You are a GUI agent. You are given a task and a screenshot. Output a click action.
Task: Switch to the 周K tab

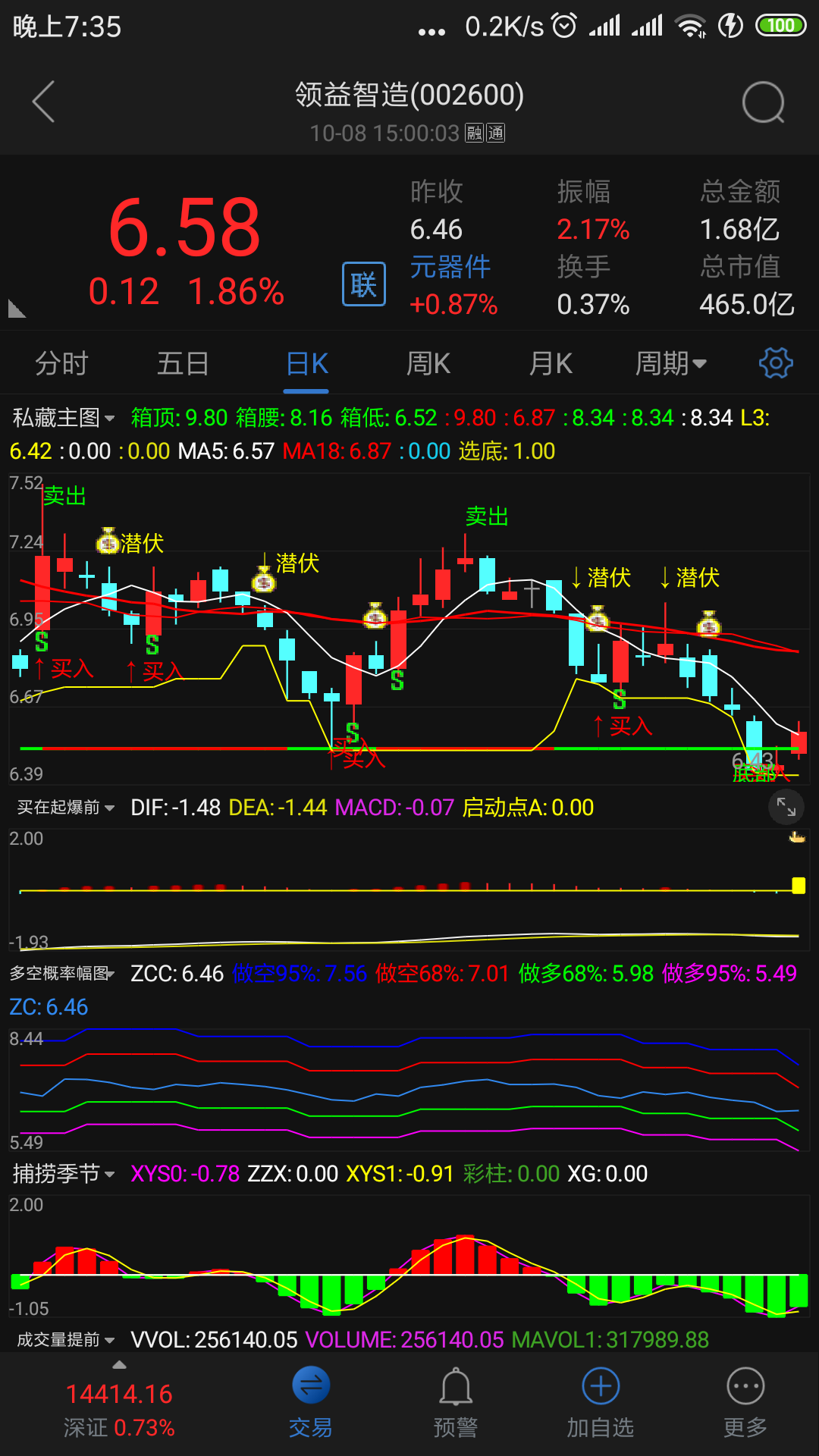(x=428, y=364)
